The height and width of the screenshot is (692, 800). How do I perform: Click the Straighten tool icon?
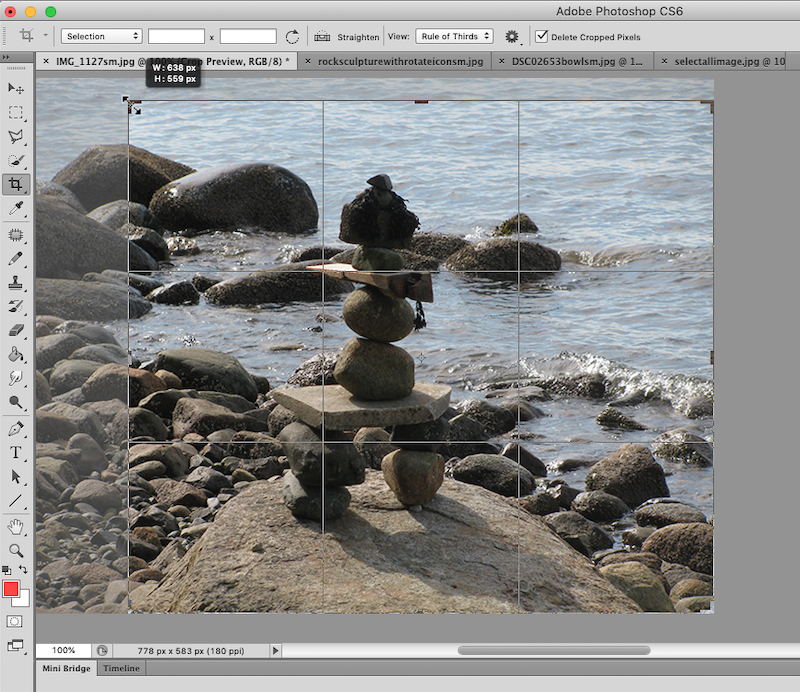click(322, 36)
